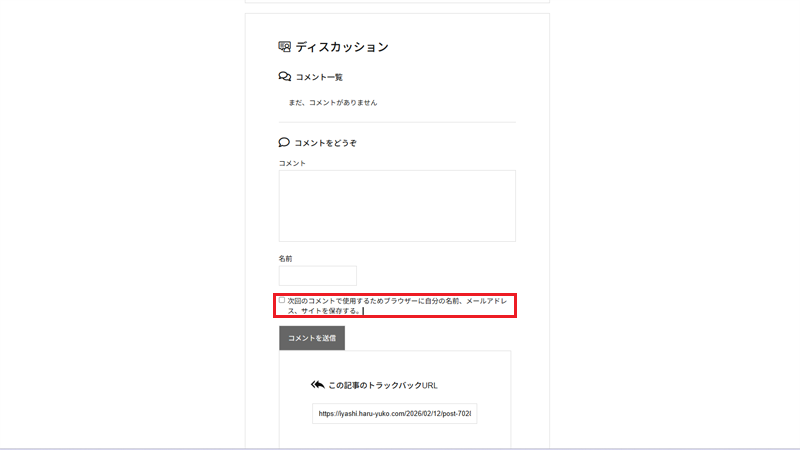
Task: Click the この記事のトラックバックURL heading
Action: [x=383, y=385]
